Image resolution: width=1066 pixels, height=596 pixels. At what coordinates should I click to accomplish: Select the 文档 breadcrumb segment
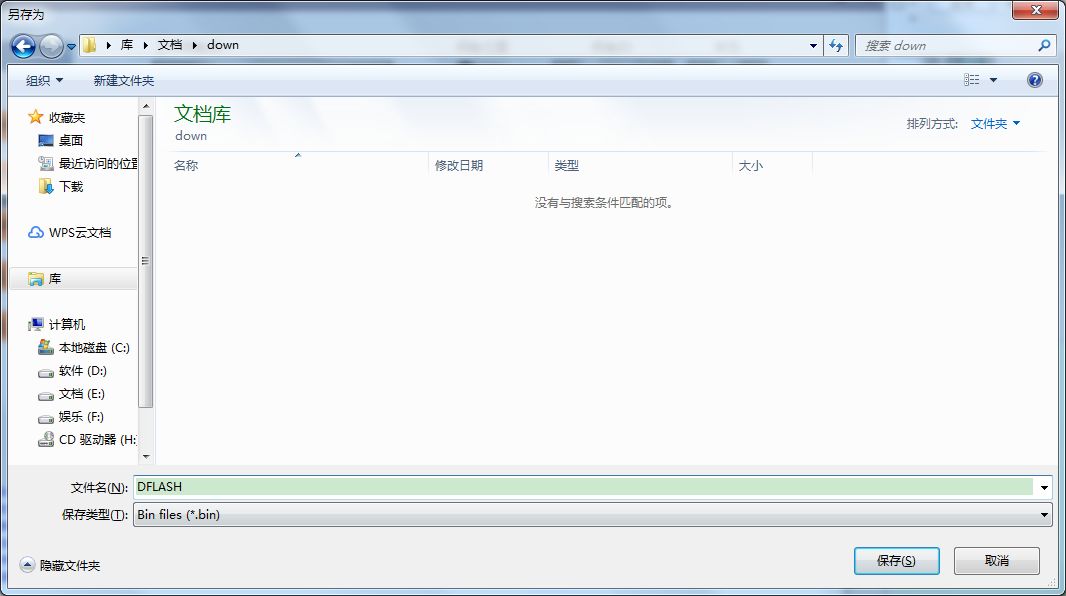point(170,45)
